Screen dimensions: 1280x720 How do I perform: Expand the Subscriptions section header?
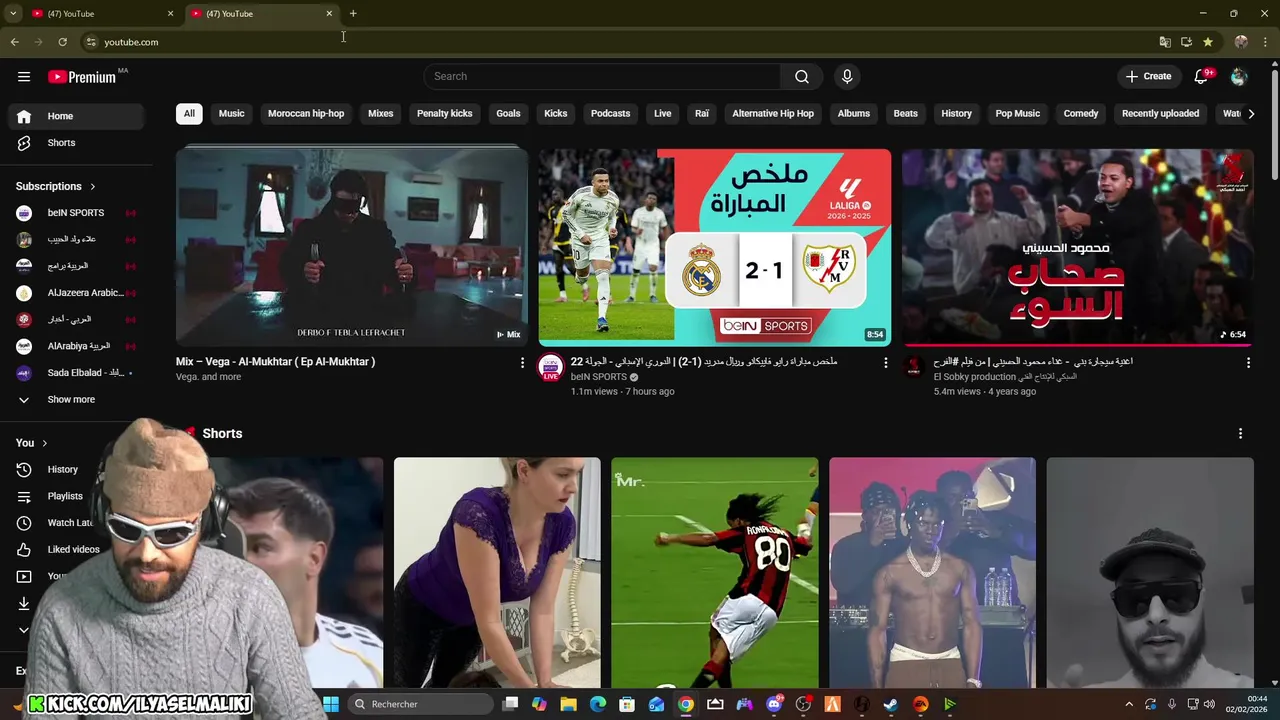coord(56,186)
